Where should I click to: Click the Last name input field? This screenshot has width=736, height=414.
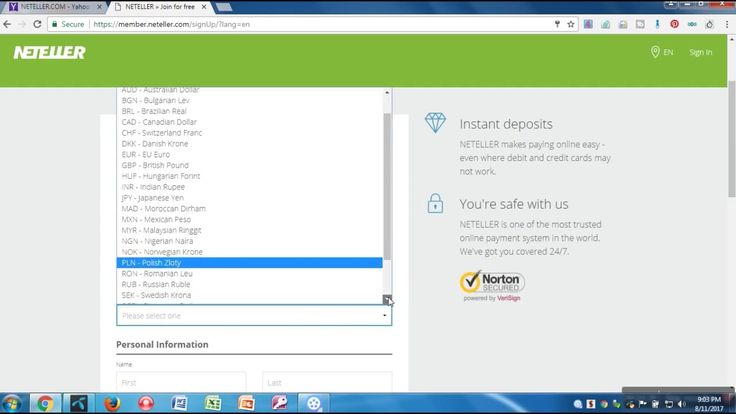pos(327,382)
